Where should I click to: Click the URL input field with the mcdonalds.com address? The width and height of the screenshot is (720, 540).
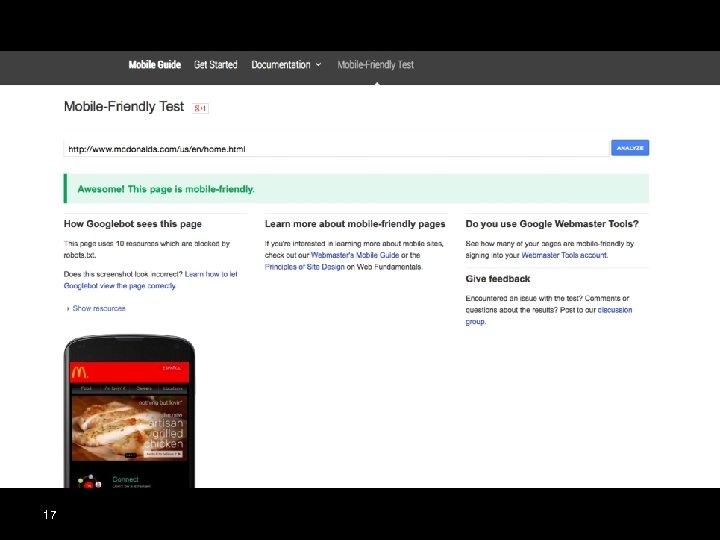[x=336, y=148]
